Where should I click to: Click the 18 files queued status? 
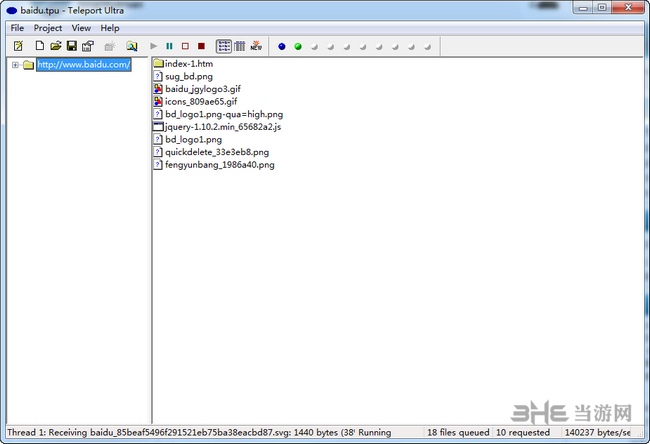pyautogui.click(x=458, y=432)
